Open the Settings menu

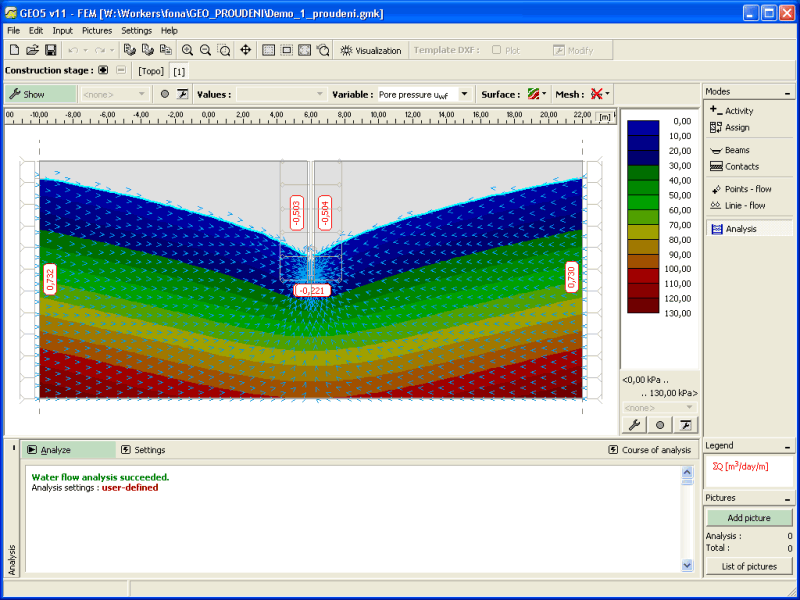[x=136, y=31]
